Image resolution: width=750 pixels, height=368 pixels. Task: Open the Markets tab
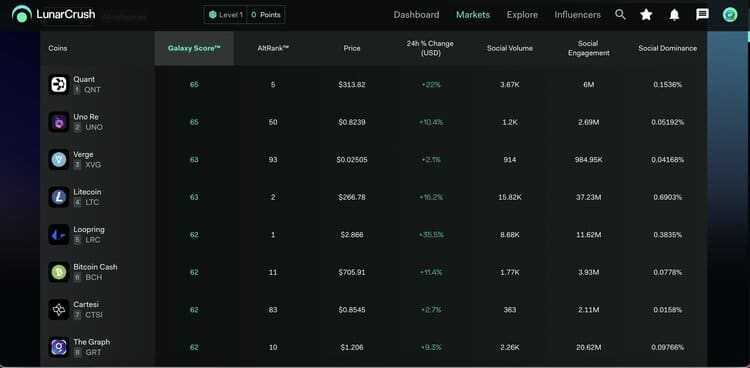pyautogui.click(x=473, y=15)
